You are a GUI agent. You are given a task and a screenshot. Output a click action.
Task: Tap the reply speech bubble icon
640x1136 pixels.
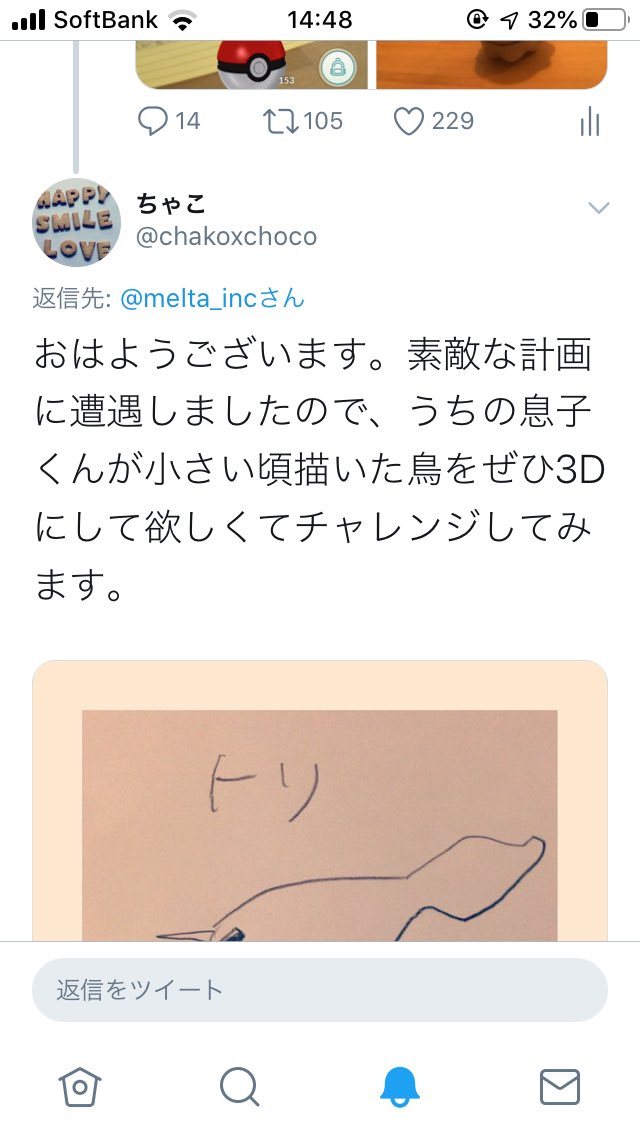coord(153,121)
